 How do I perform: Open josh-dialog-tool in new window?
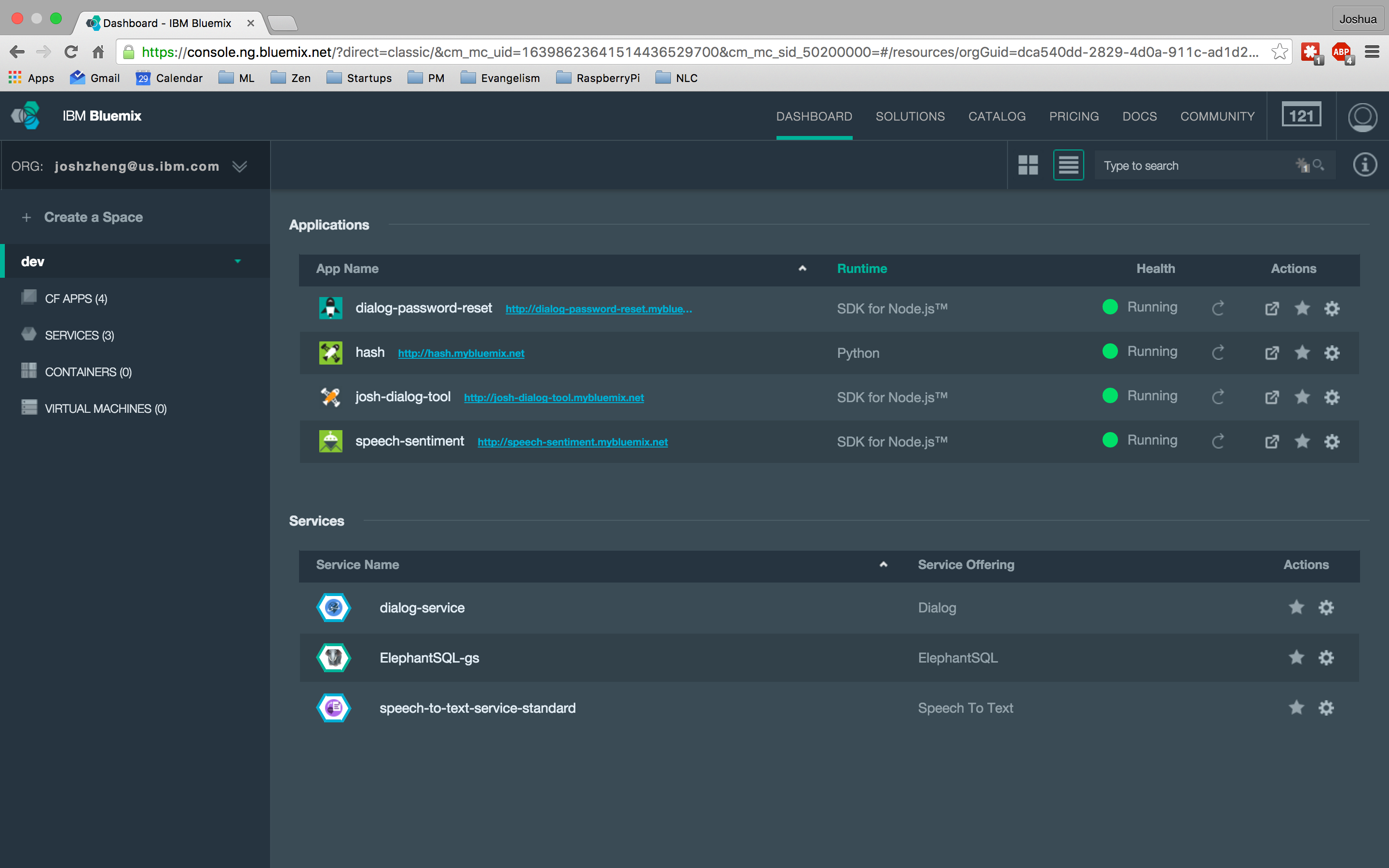click(1272, 397)
